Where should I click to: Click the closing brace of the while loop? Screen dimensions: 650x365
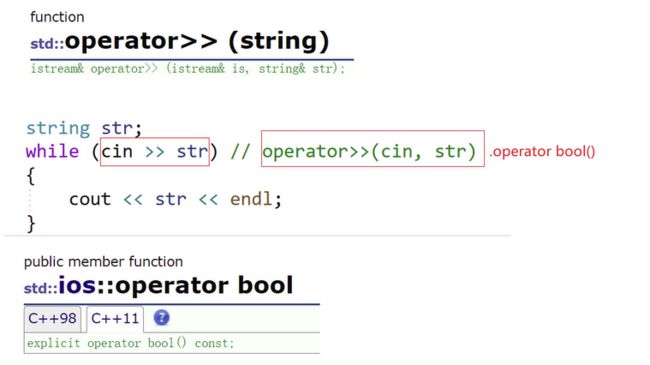(x=31, y=224)
